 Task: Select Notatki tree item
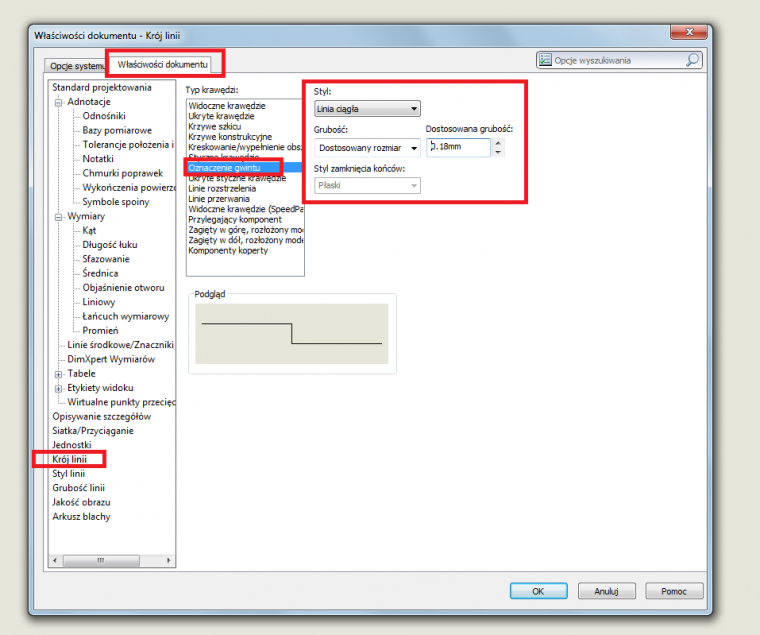[x=98, y=159]
